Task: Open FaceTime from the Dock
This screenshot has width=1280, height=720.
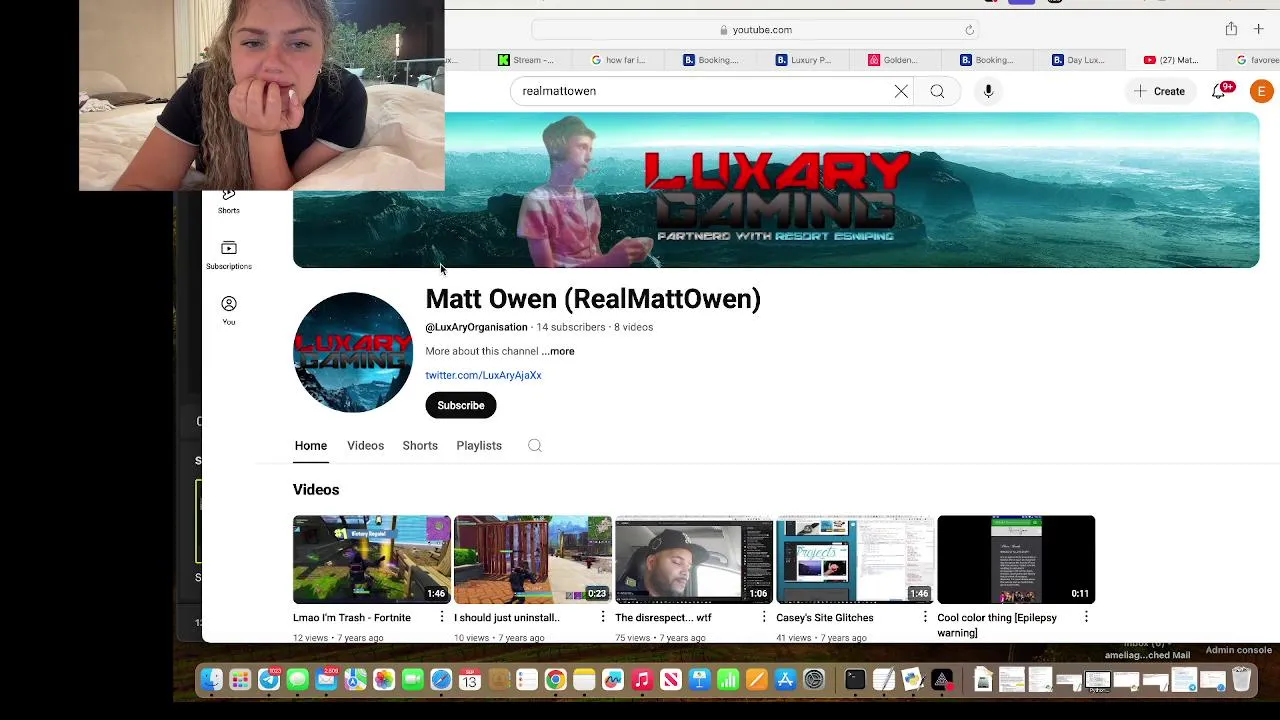Action: (x=412, y=681)
